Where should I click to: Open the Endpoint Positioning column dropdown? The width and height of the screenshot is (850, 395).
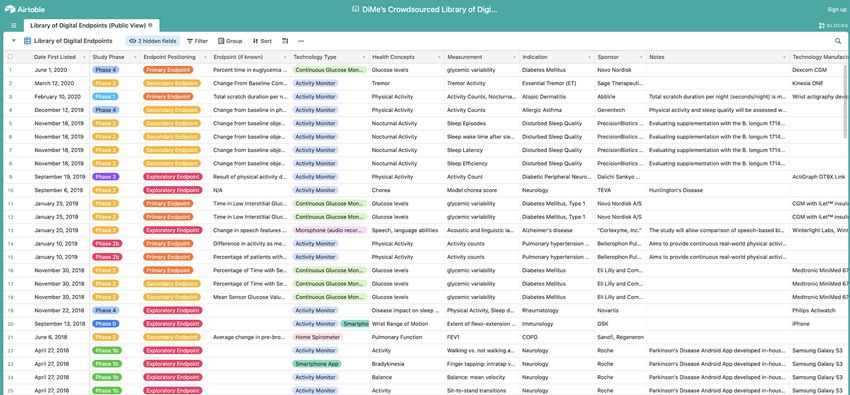[205, 57]
